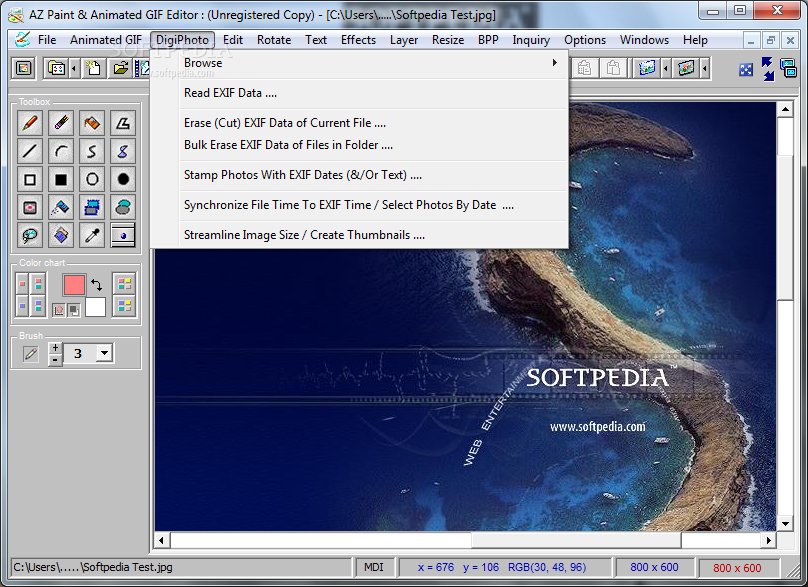808x587 pixels.
Task: Select the Spray can tool
Action: tap(61, 207)
